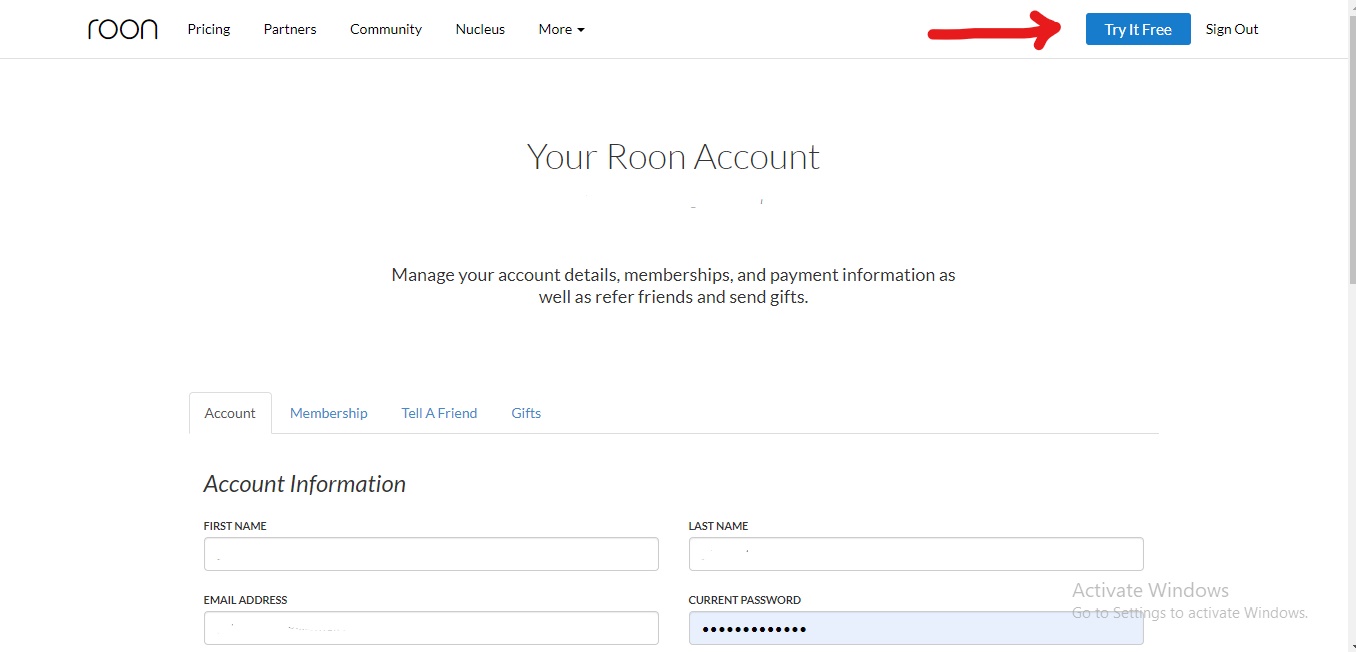Click into the Last Name field
Viewport: 1356px width, 652px height.
(x=916, y=554)
